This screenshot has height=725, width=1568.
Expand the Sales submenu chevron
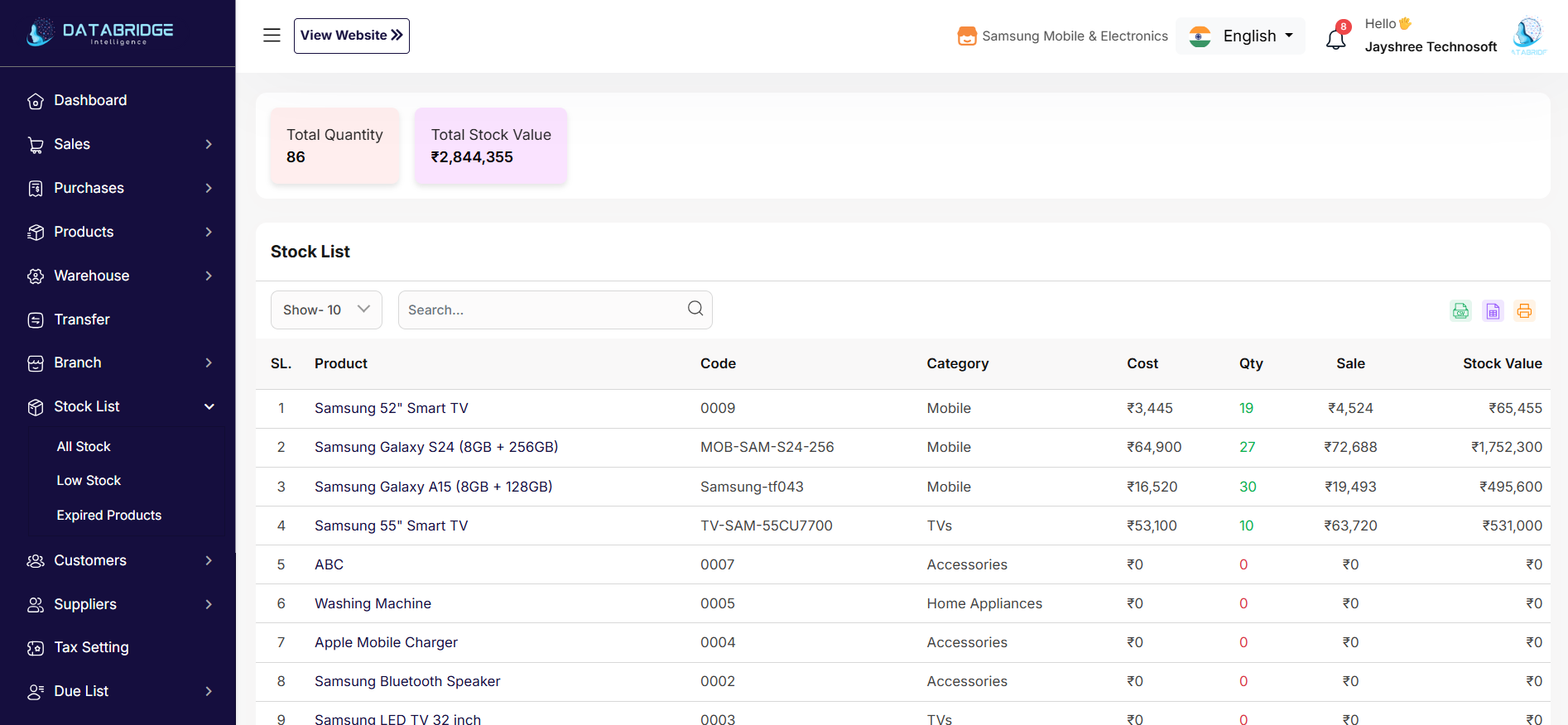point(209,144)
